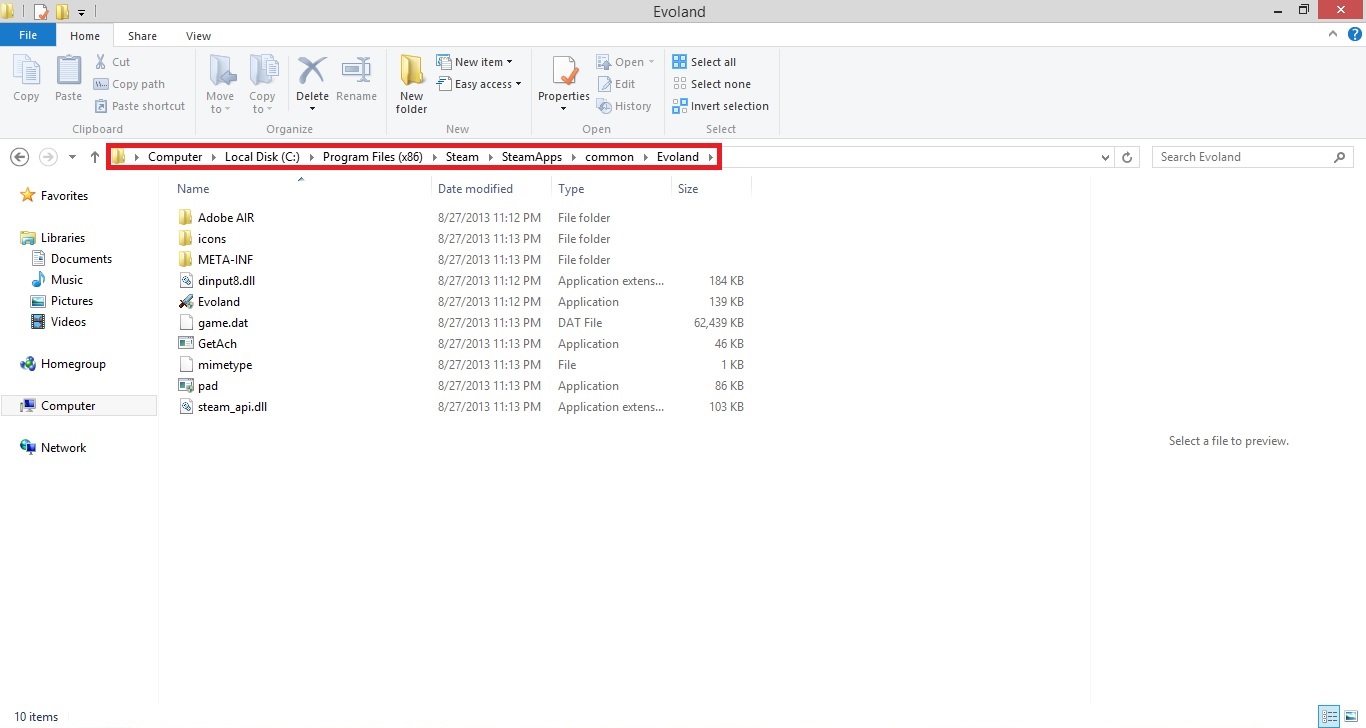This screenshot has width=1366, height=728.
Task: Switch to the Share ribbon tab
Action: point(142,36)
